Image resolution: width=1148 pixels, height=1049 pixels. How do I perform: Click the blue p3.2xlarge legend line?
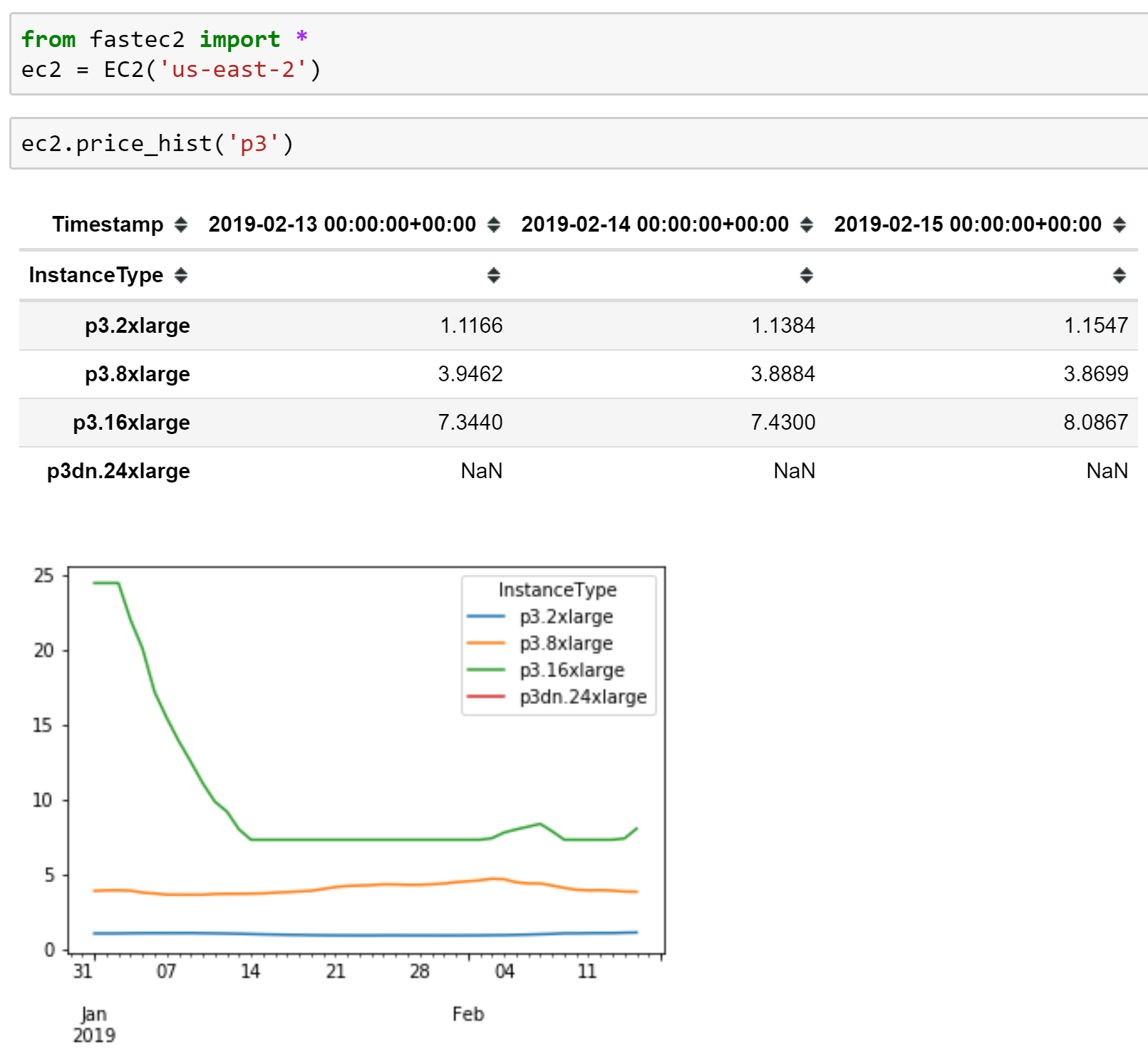pyautogui.click(x=486, y=616)
